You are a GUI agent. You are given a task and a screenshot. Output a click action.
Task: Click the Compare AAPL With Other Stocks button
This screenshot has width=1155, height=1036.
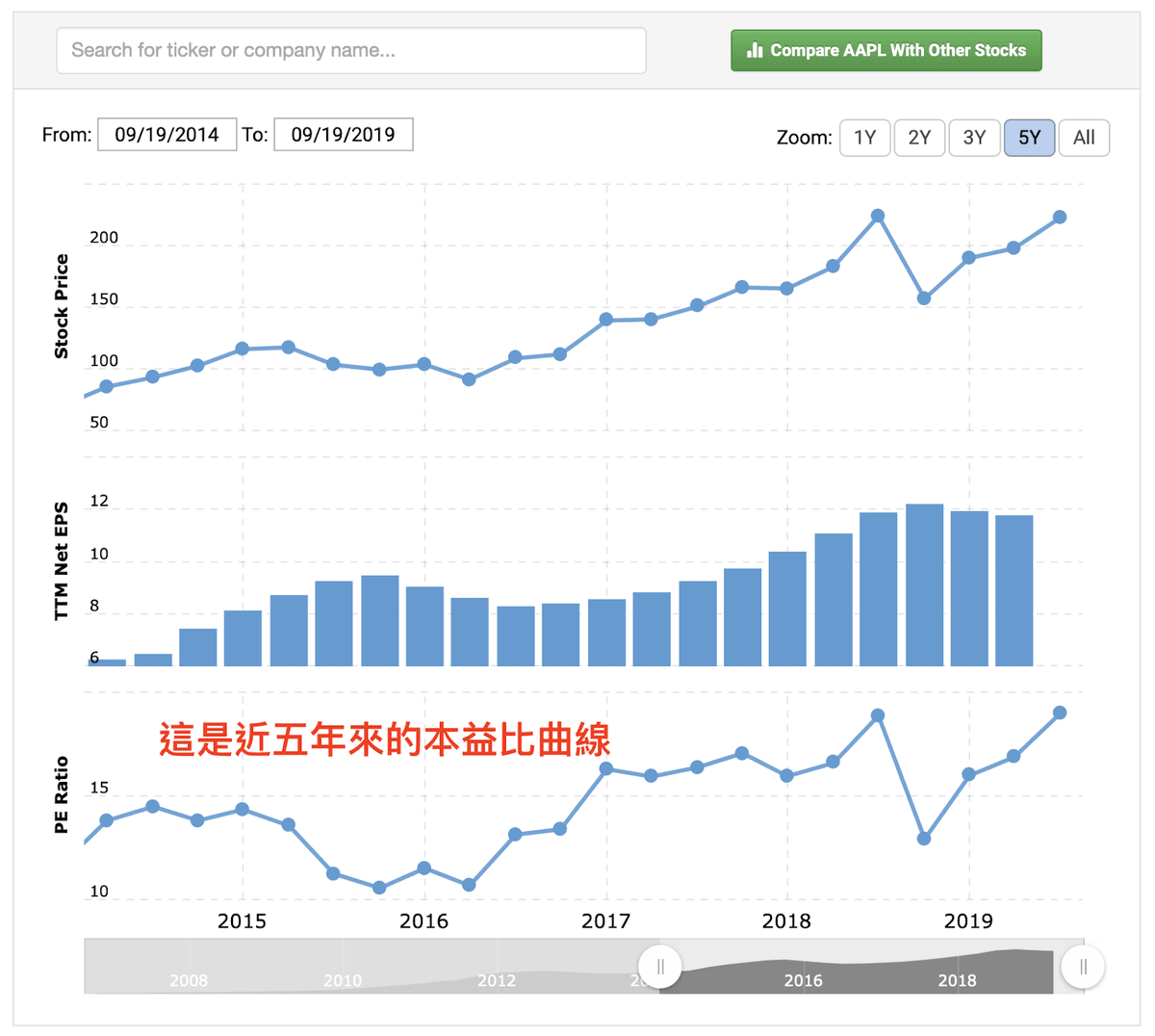[885, 50]
